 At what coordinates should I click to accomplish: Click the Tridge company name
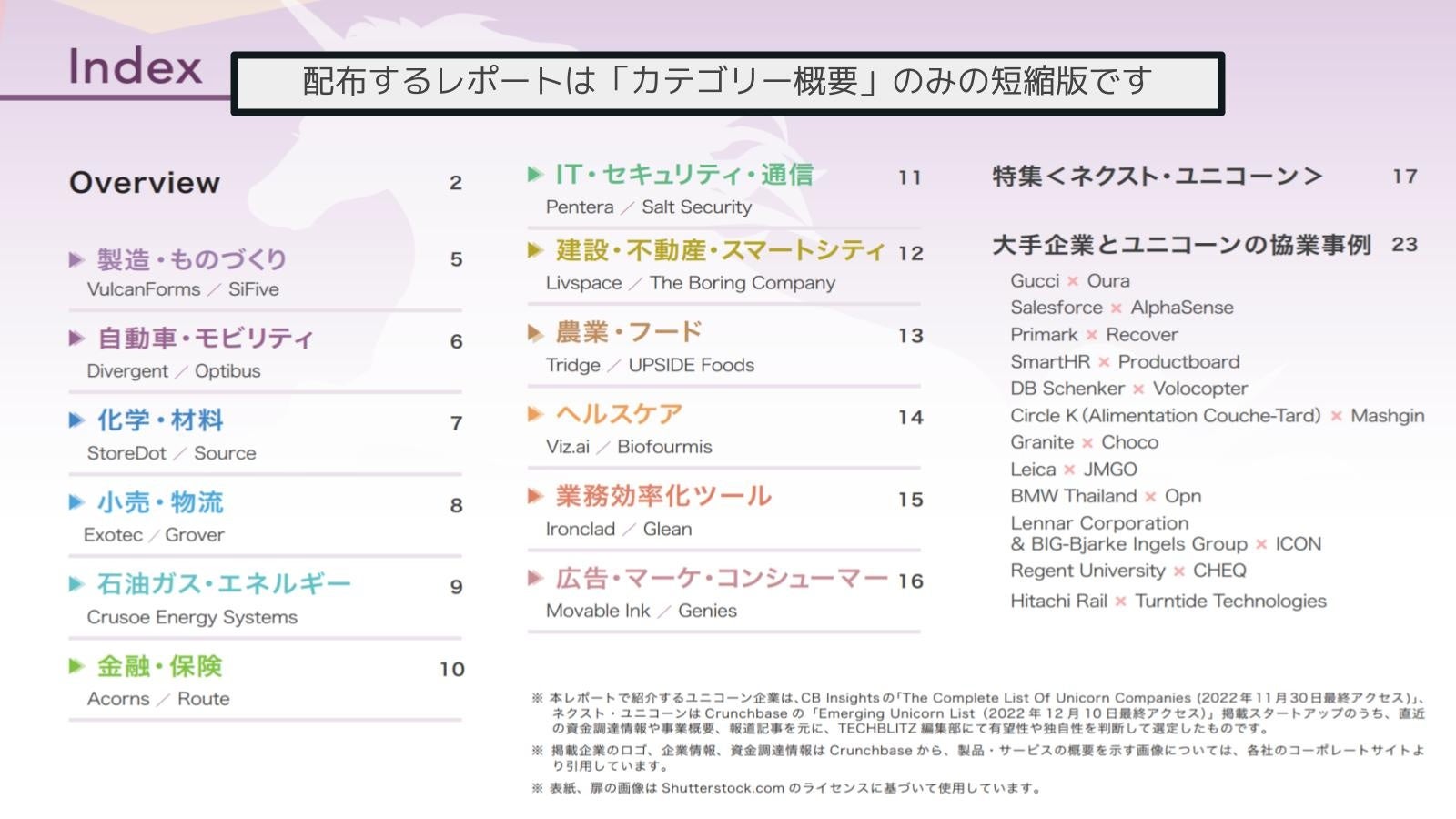click(573, 365)
